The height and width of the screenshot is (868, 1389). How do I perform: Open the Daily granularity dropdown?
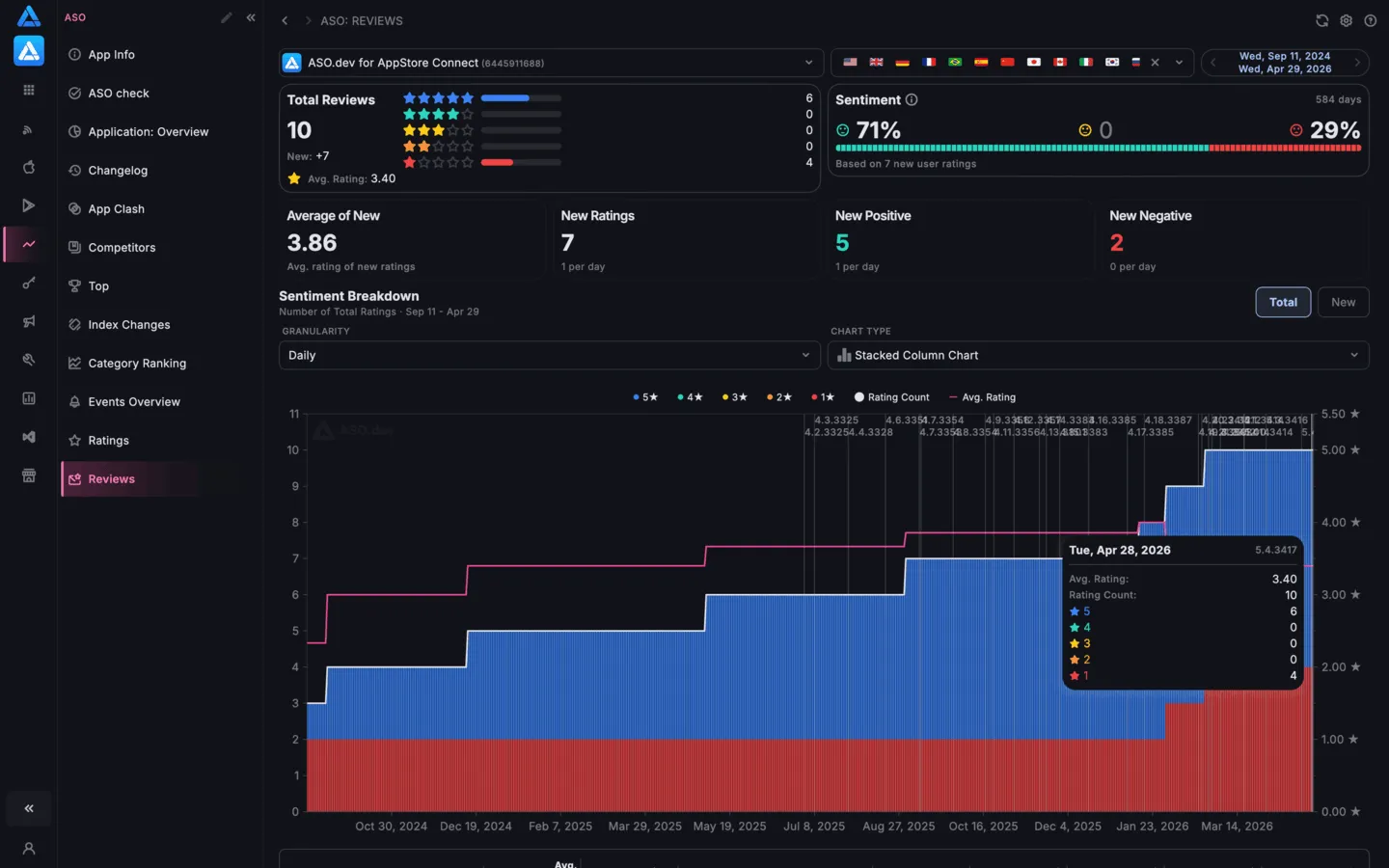click(x=550, y=355)
